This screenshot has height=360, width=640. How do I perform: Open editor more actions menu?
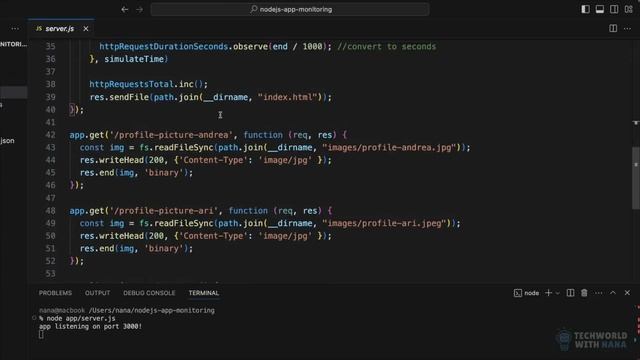point(627,28)
